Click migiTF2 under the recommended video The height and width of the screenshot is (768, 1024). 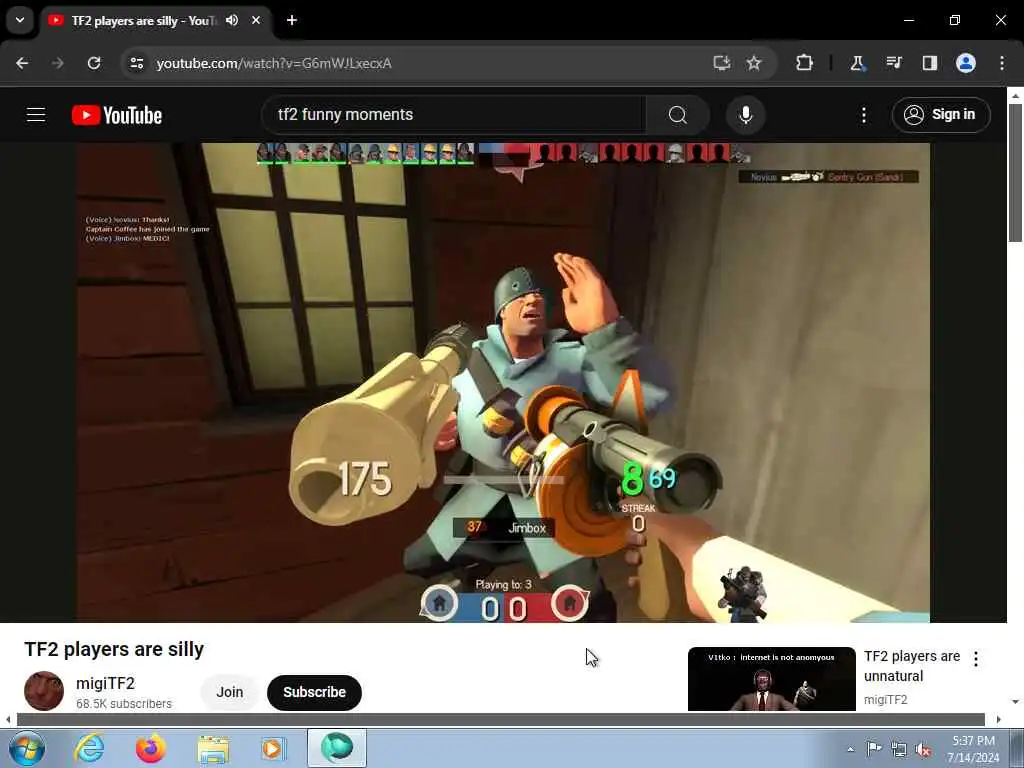click(886, 699)
